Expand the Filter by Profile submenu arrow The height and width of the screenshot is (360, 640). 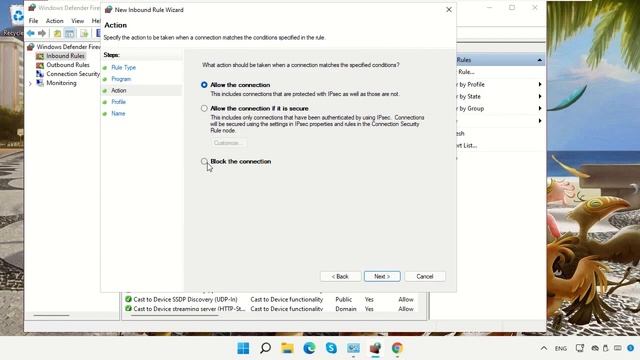point(540,84)
